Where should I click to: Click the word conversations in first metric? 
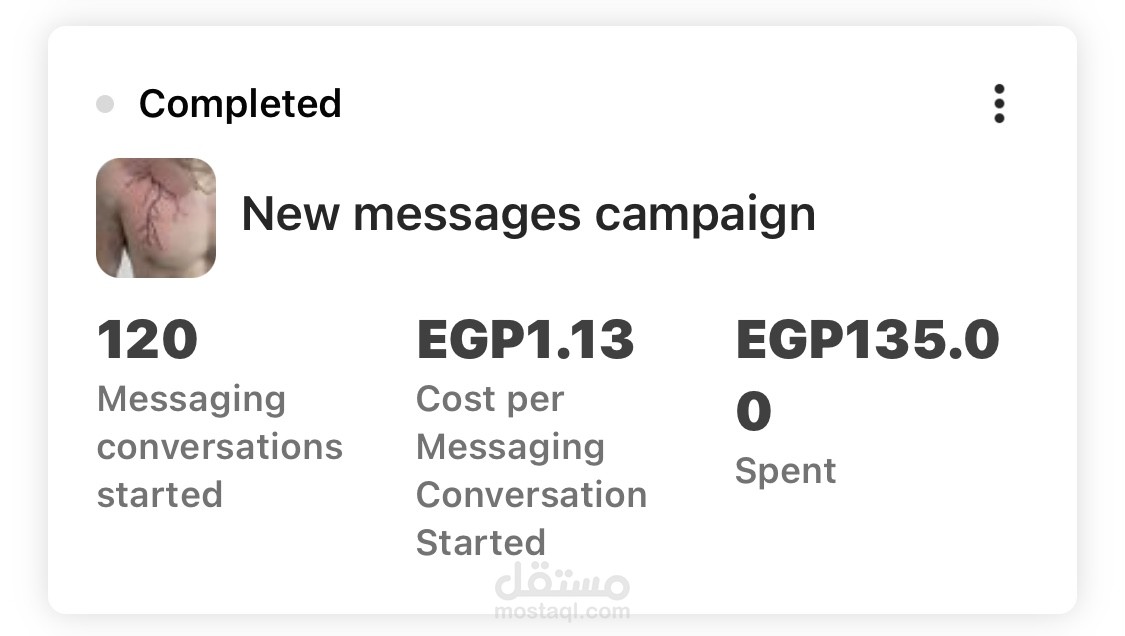[220, 447]
